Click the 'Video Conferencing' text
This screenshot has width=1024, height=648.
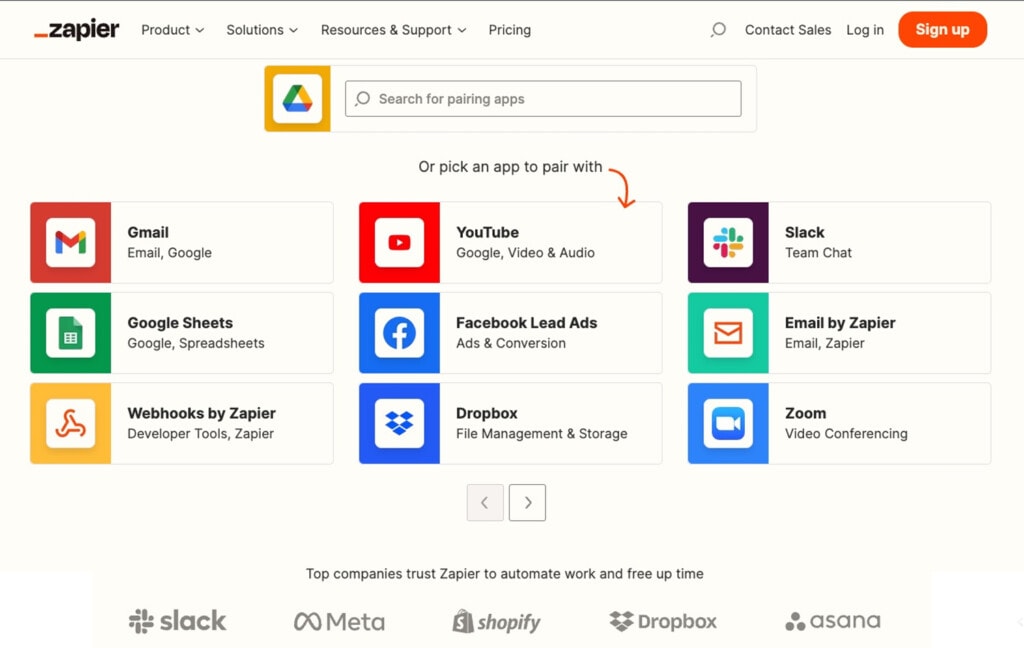pyautogui.click(x=846, y=434)
